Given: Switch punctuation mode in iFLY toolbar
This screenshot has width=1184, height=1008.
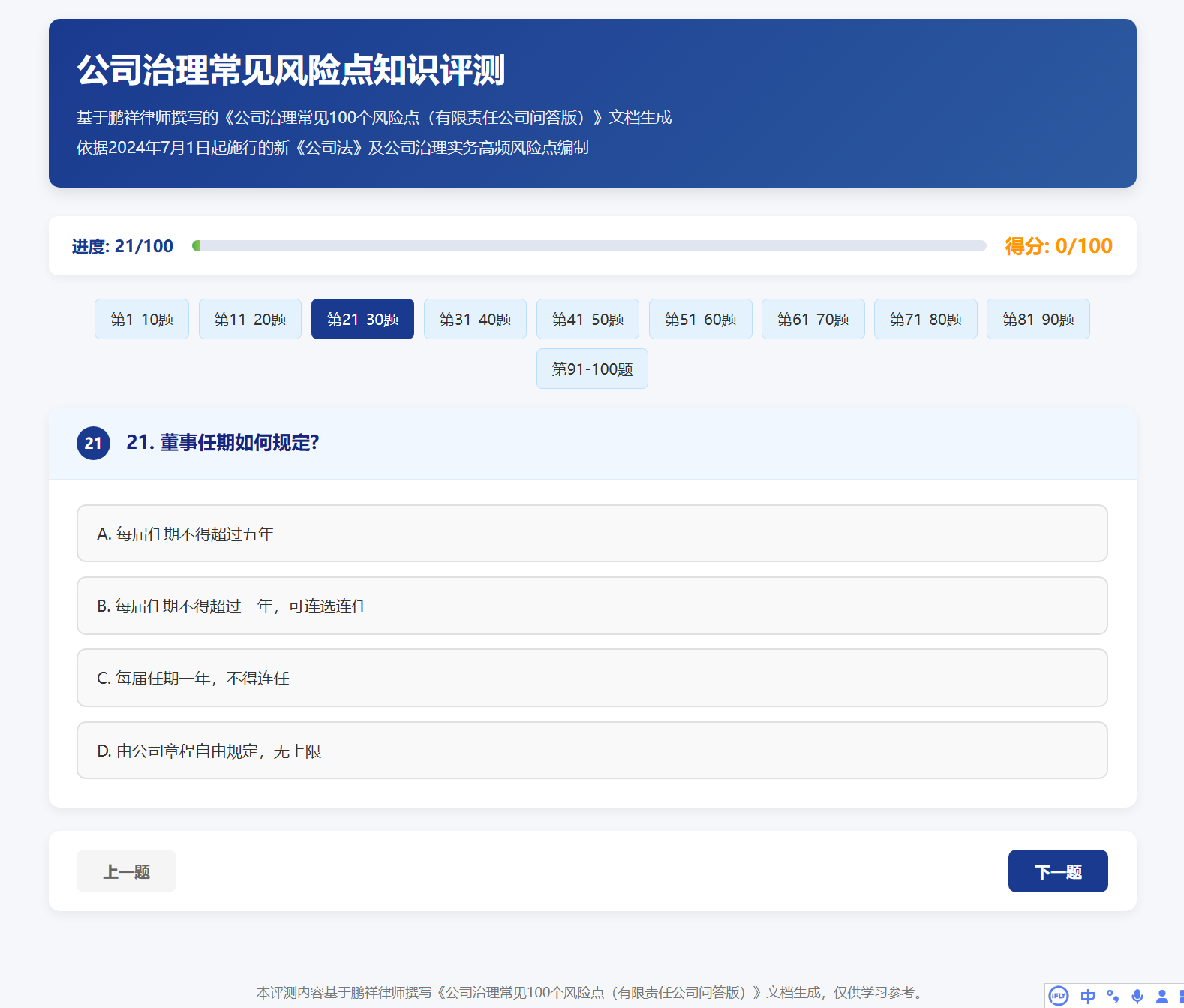Looking at the screenshot, I should point(1113,996).
